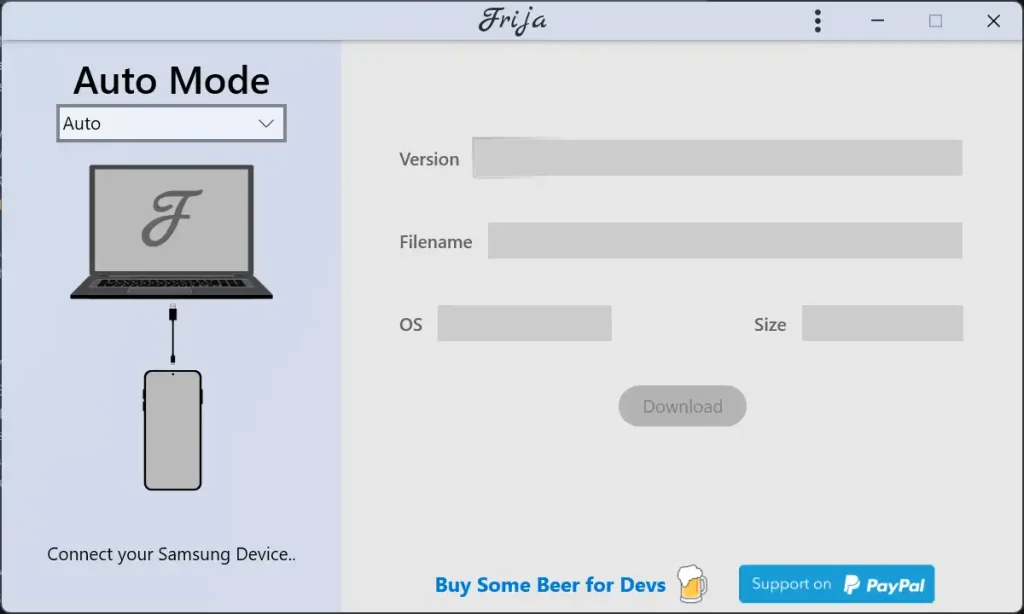Click the Frija title logo
Viewport: 1024px width, 614px height.
pyautogui.click(x=513, y=21)
